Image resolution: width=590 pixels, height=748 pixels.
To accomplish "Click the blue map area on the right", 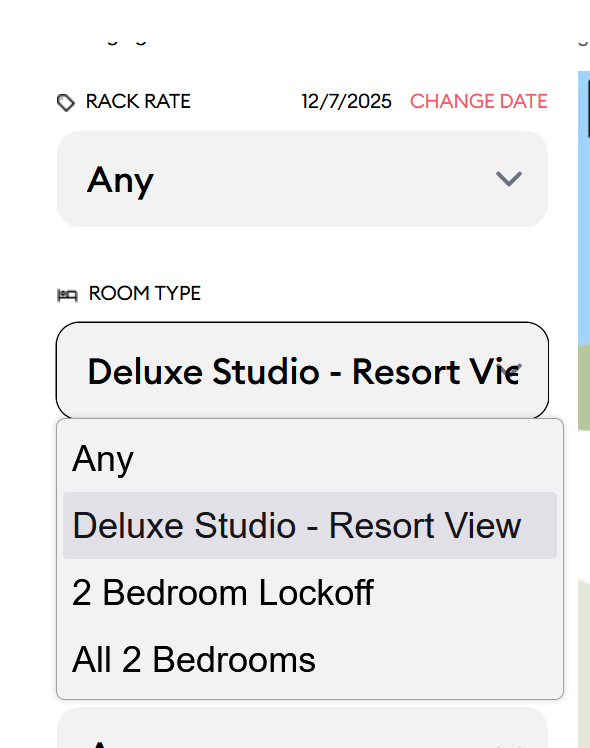I will (584, 205).
